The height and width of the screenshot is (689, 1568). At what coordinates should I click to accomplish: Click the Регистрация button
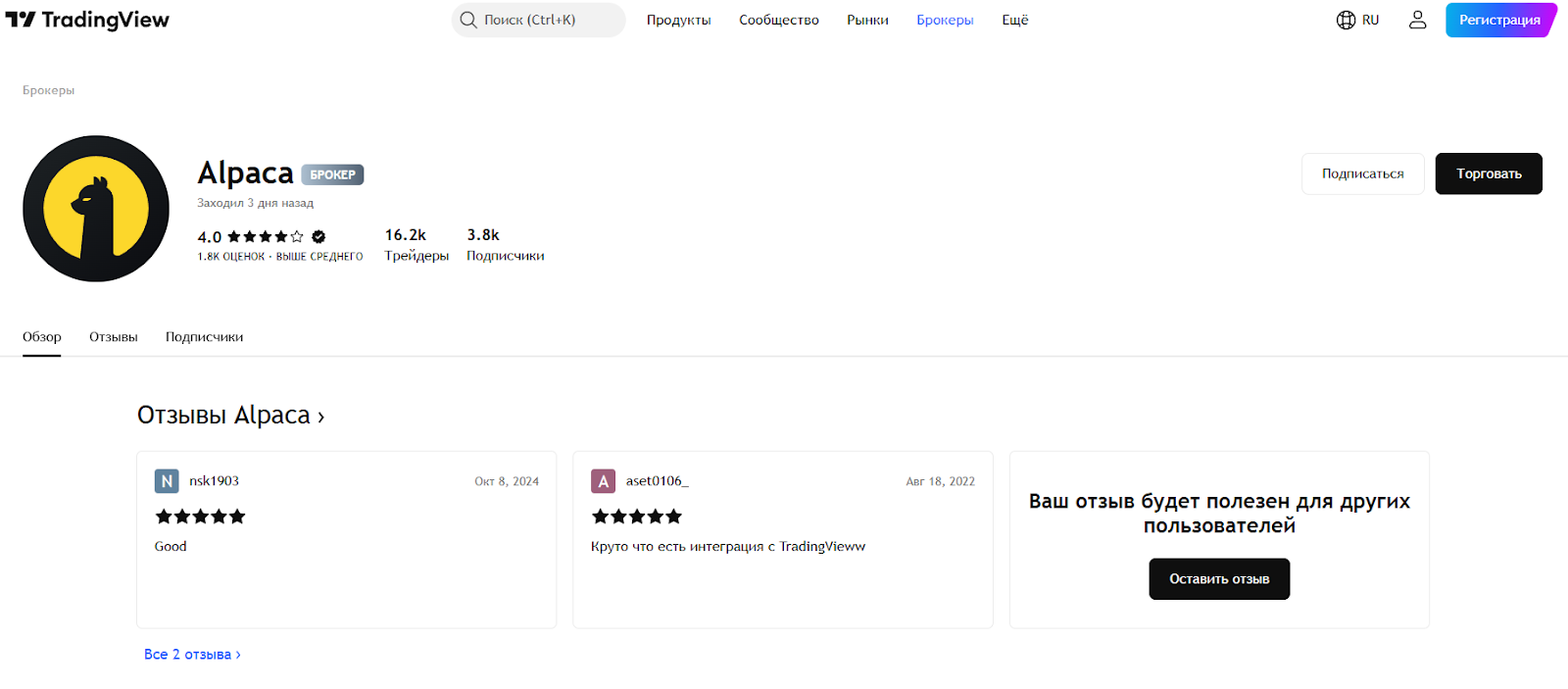click(x=1499, y=20)
